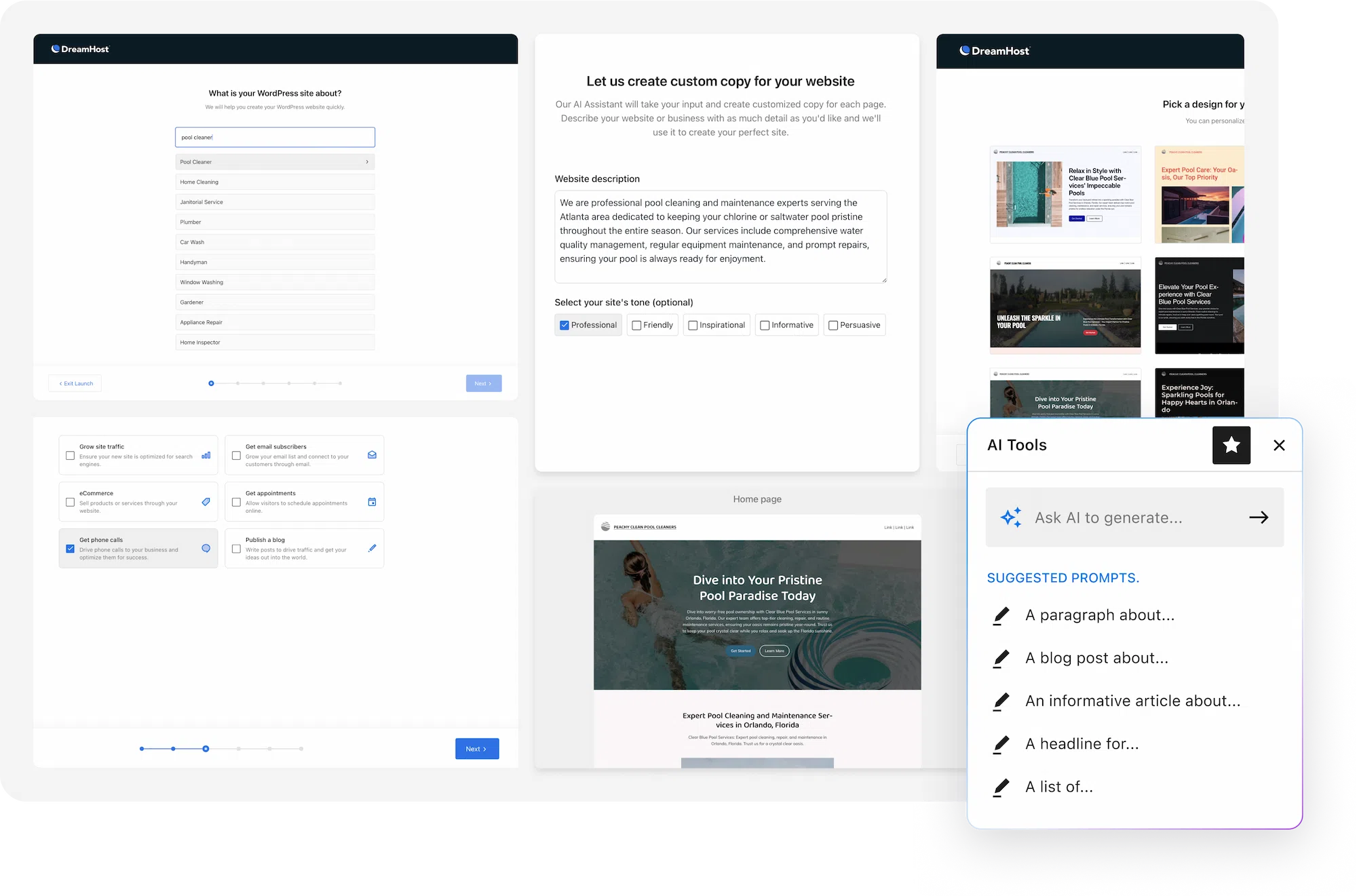1357x896 pixels.
Task: Click the 'Next' button on lower wizard step
Action: [x=477, y=748]
